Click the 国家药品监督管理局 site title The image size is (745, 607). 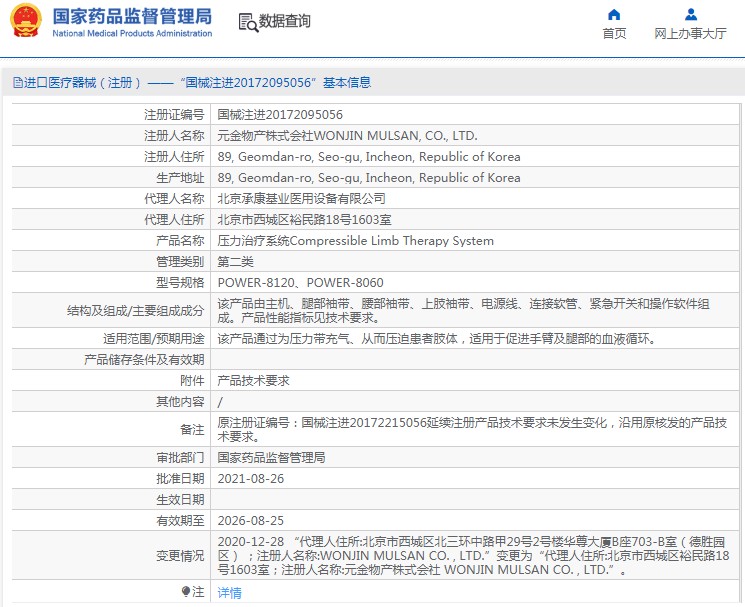coord(131,15)
